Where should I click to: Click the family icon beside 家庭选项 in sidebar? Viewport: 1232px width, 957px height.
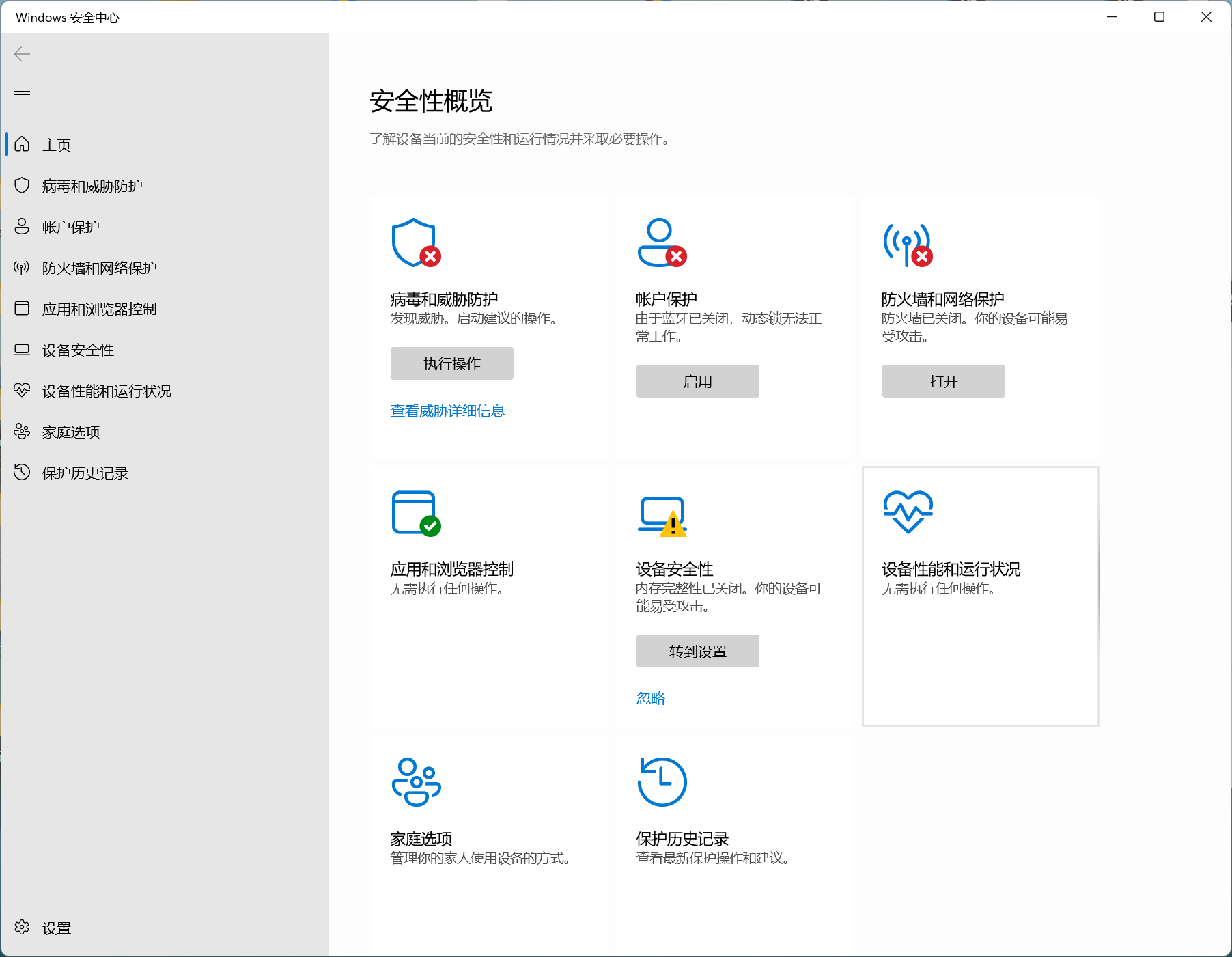pyautogui.click(x=22, y=431)
